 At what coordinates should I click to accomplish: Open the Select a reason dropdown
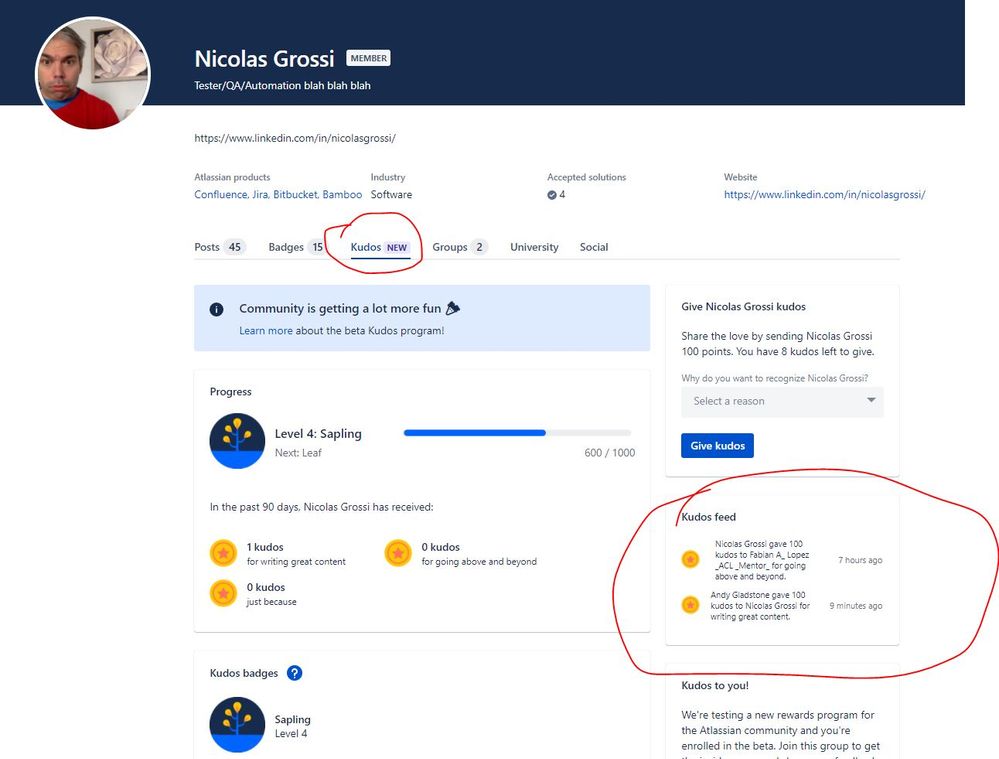[x=782, y=401]
